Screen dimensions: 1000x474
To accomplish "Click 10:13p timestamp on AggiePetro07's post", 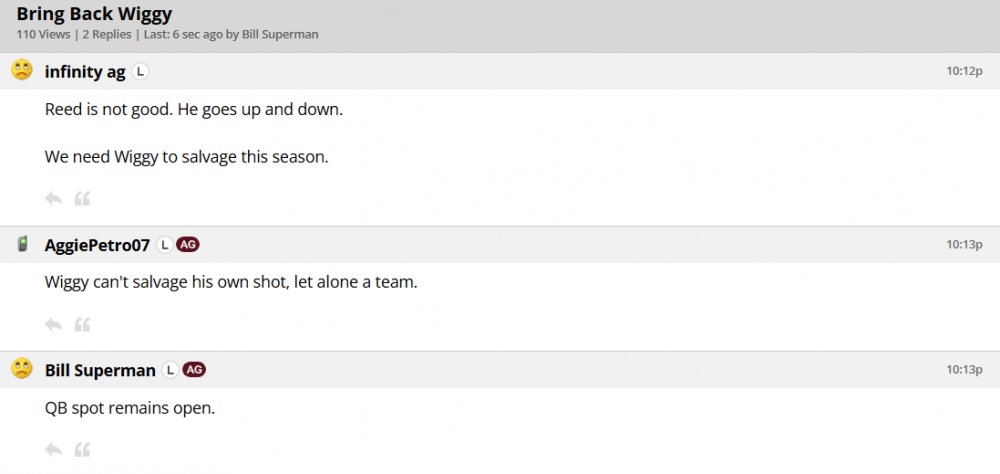I will point(965,245).
